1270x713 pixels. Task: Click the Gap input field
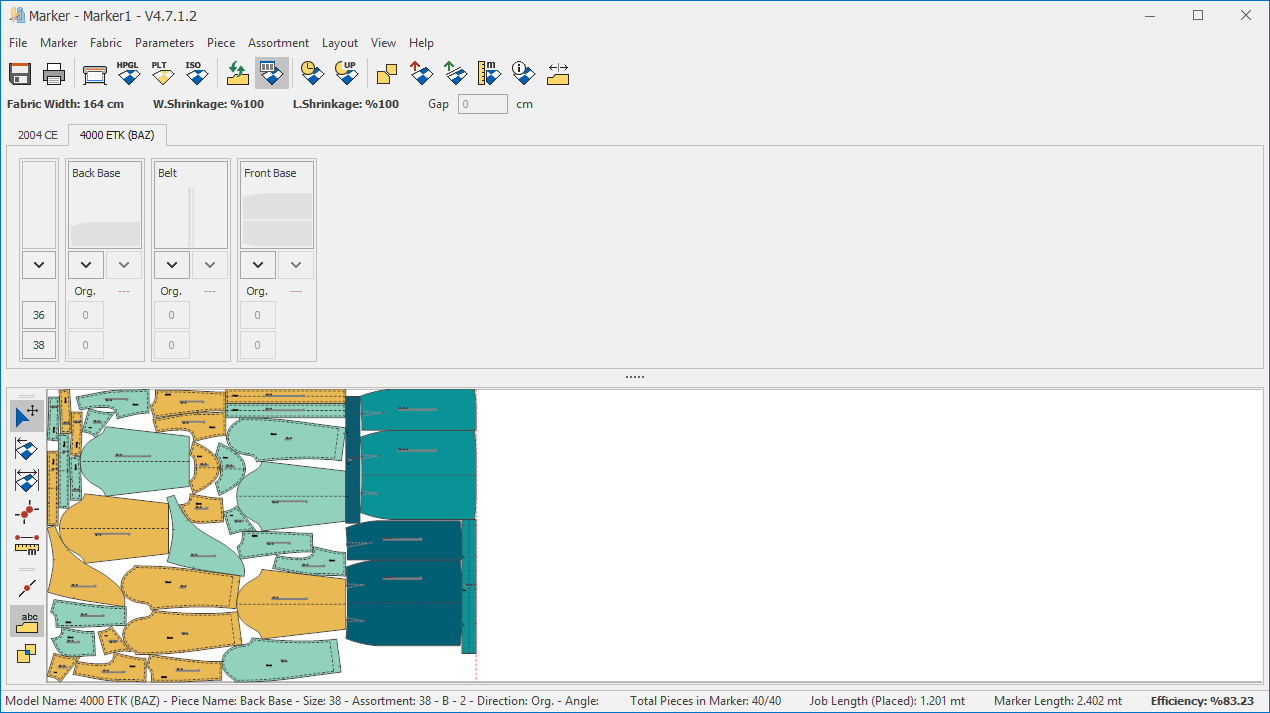pos(482,104)
